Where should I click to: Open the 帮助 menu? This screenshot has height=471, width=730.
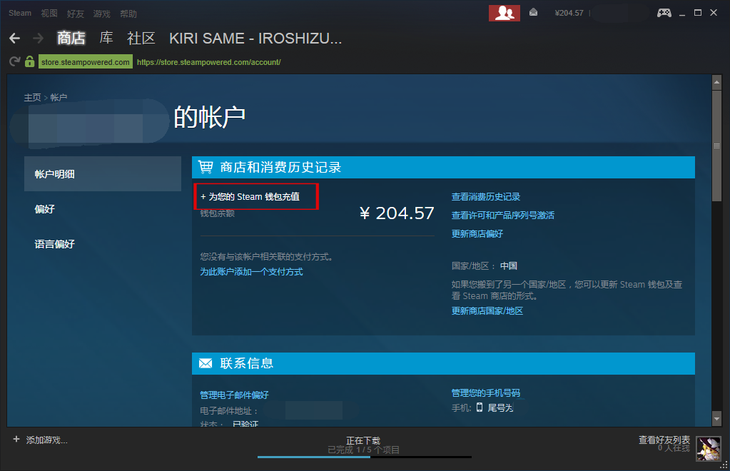pos(128,13)
